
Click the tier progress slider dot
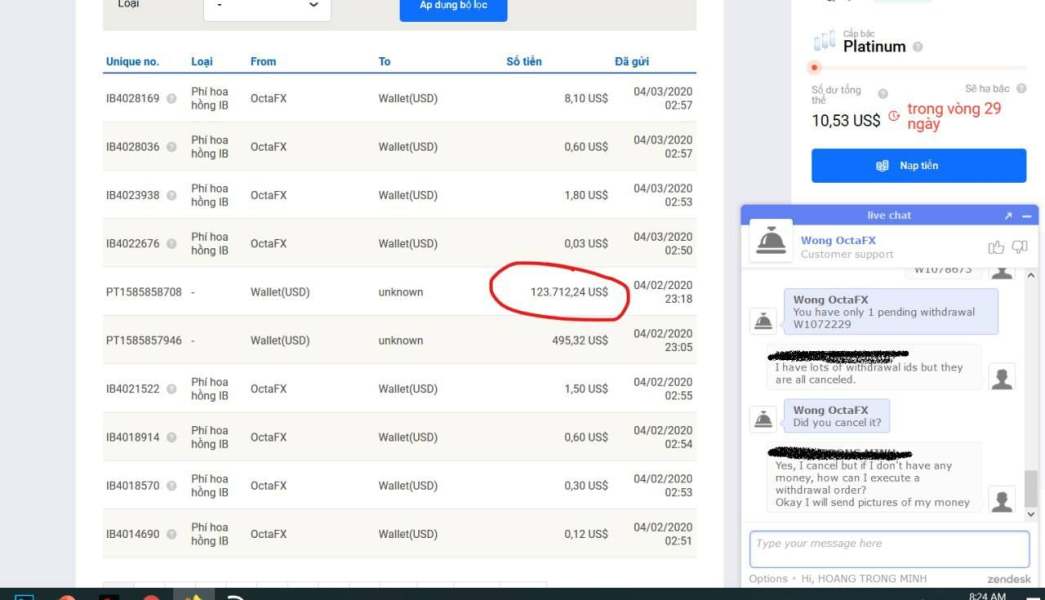(814, 67)
